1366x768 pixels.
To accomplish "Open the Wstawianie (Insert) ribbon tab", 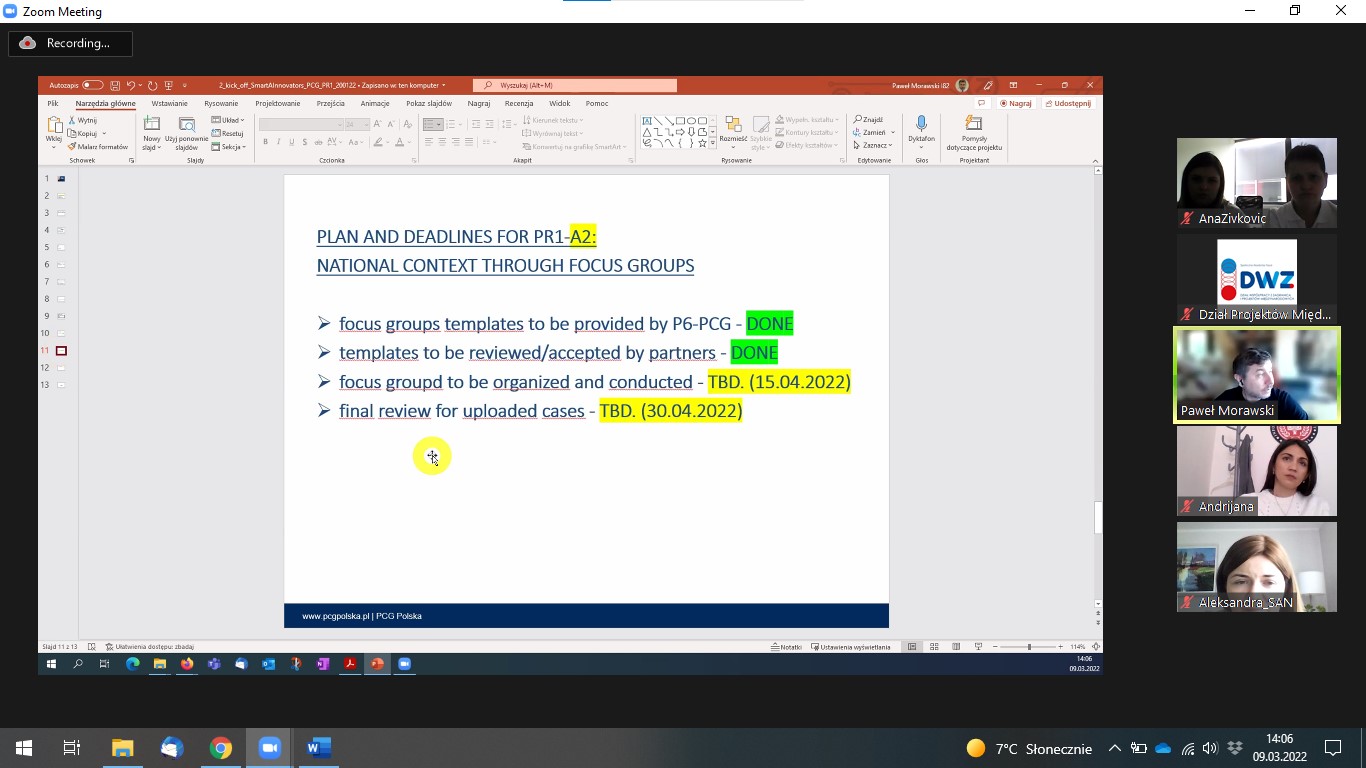I will [x=169, y=103].
